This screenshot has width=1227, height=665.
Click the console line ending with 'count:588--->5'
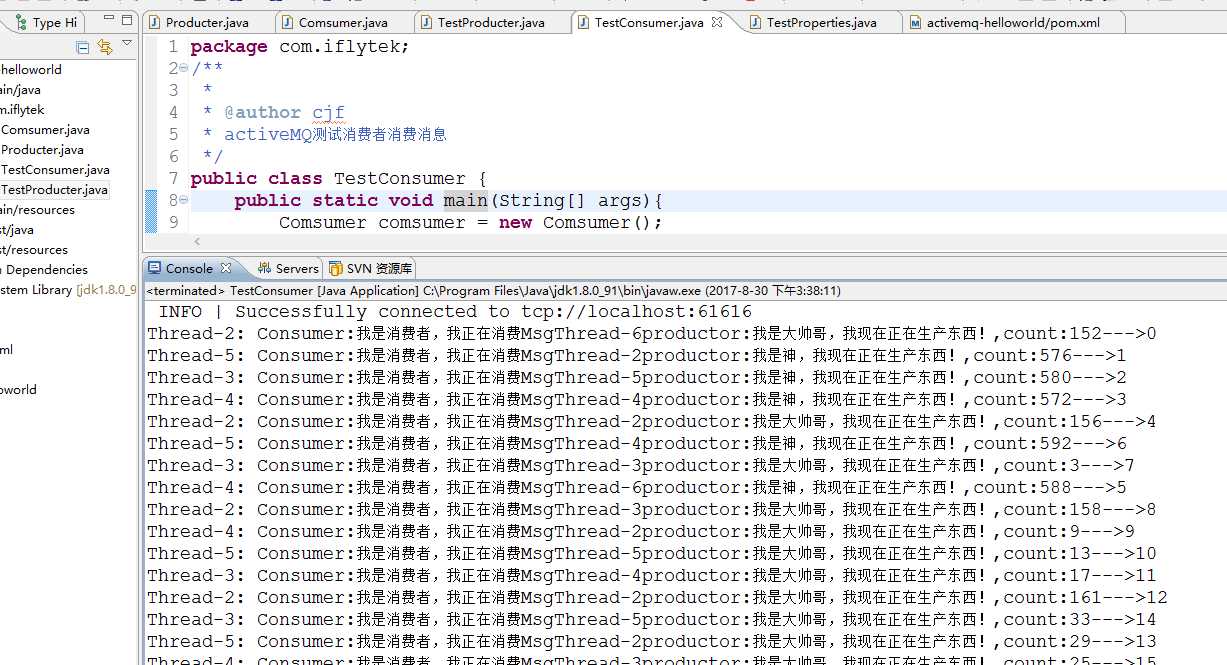[x=637, y=487]
